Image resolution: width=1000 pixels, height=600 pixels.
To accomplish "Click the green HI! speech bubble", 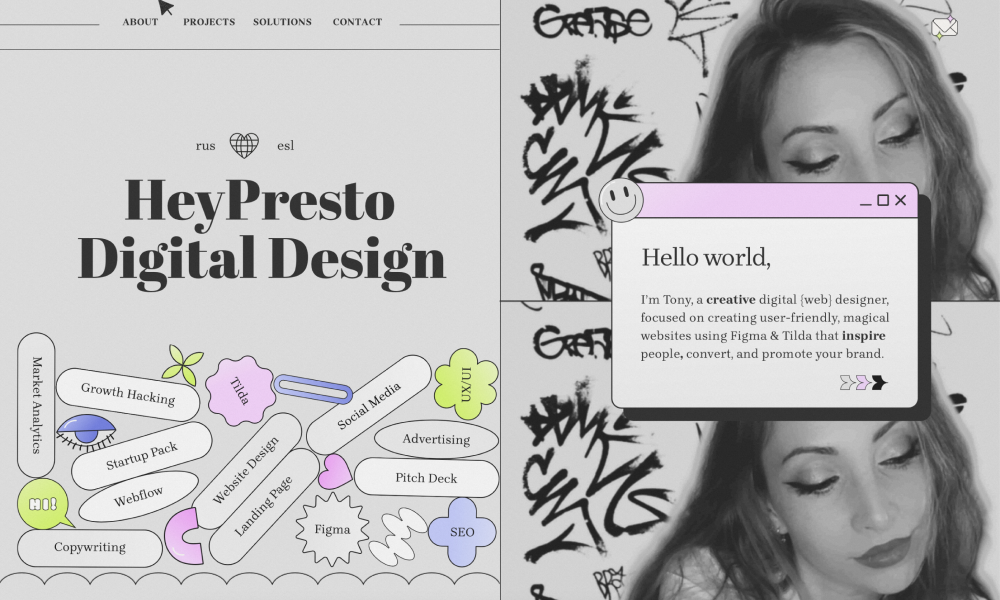I will pyautogui.click(x=44, y=504).
